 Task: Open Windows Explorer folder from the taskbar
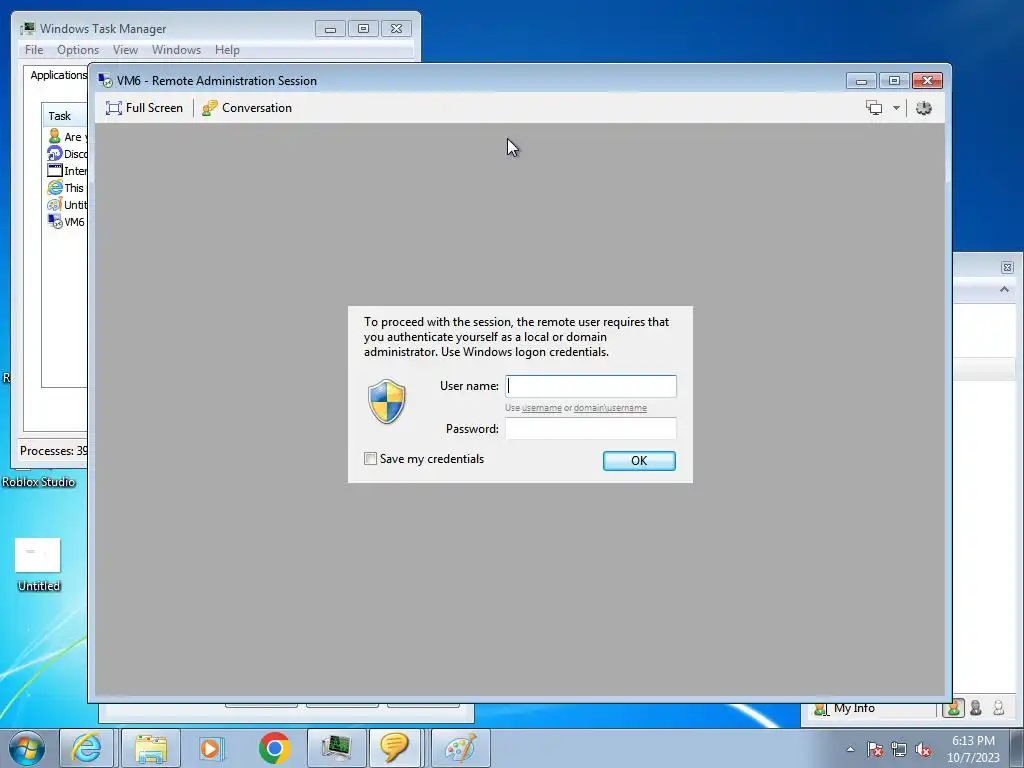(x=151, y=748)
